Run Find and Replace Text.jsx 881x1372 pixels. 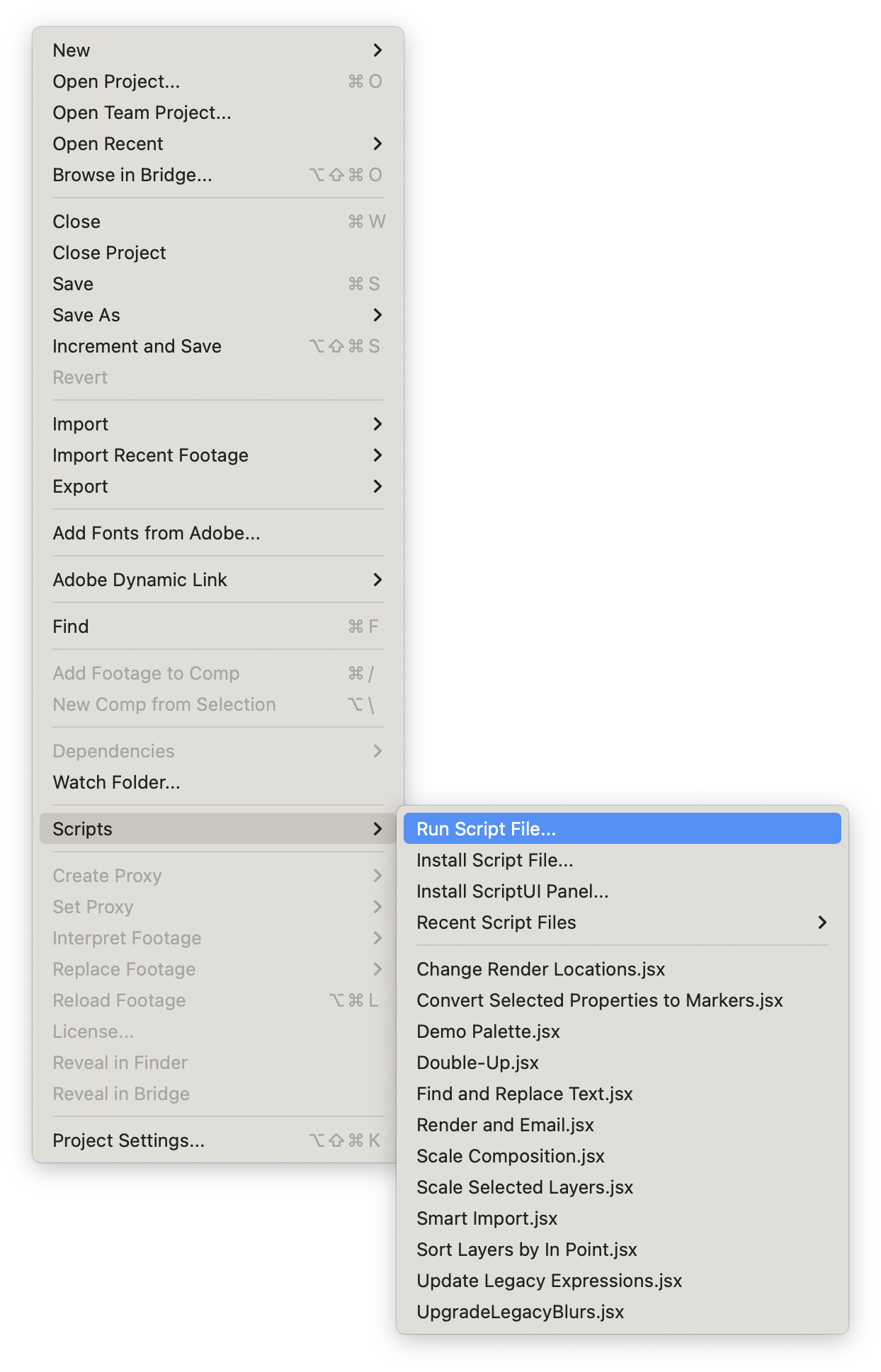623,1094
